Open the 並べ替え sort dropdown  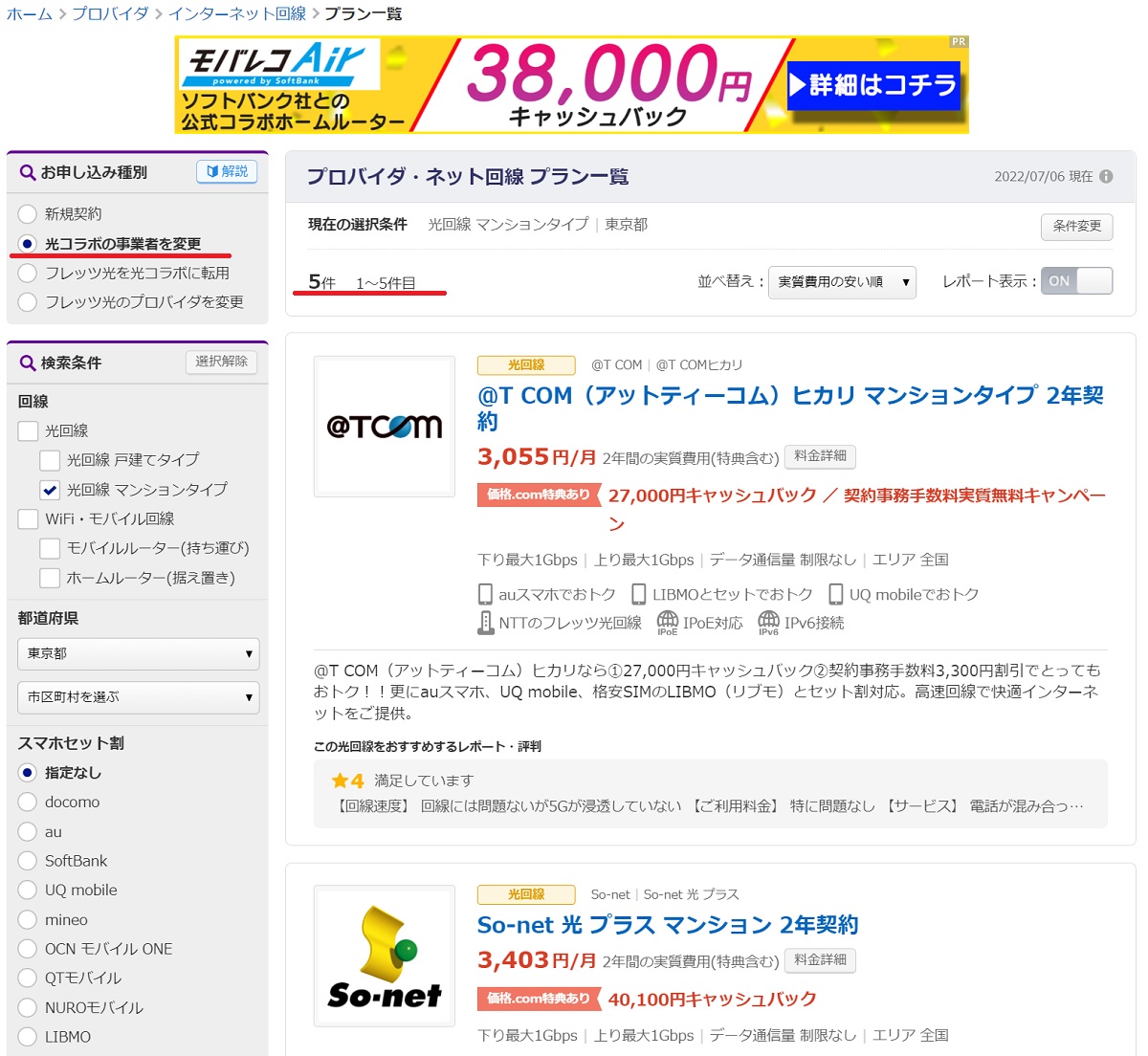click(842, 282)
